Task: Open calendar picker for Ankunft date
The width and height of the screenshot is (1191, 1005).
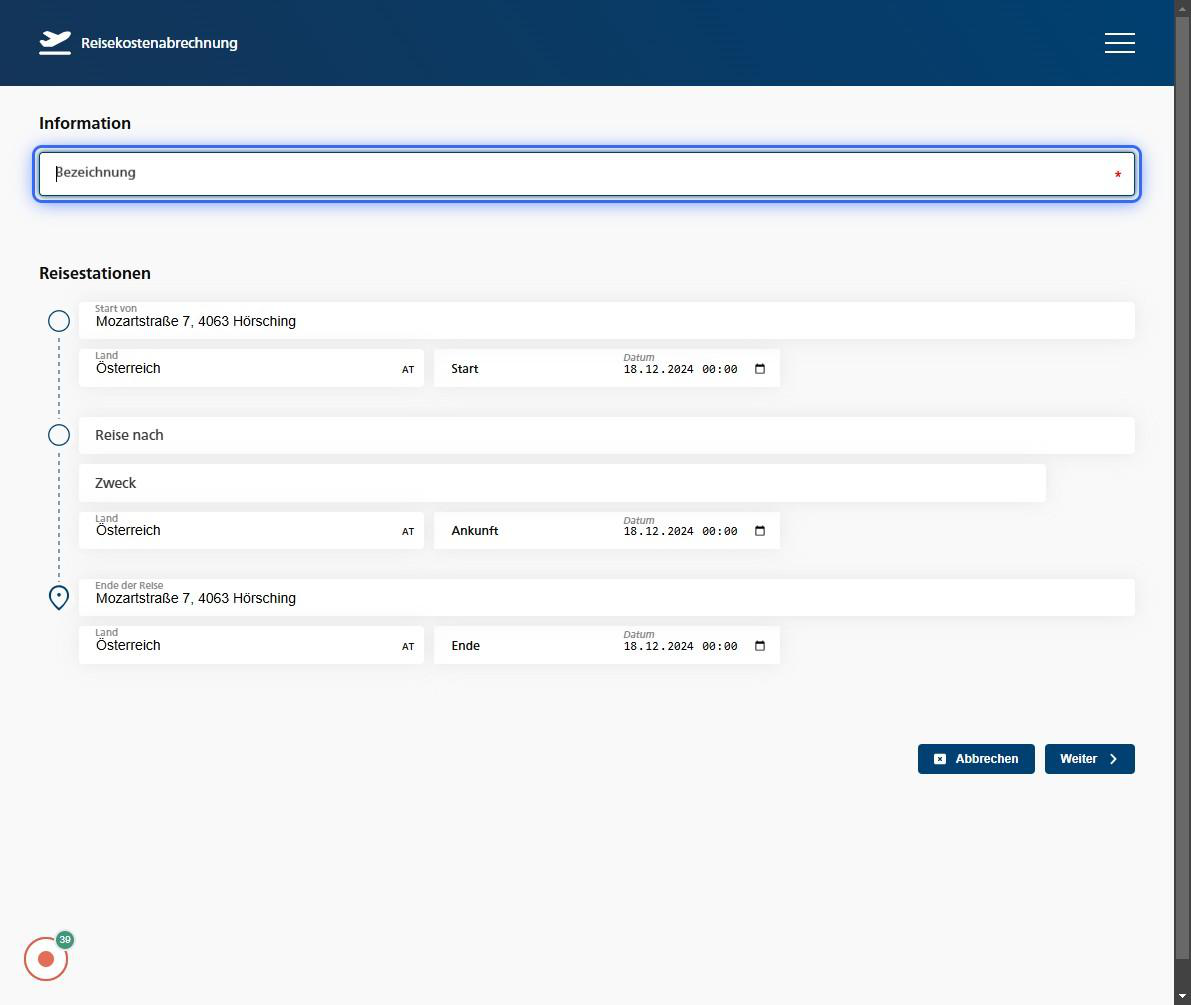Action: 760,531
